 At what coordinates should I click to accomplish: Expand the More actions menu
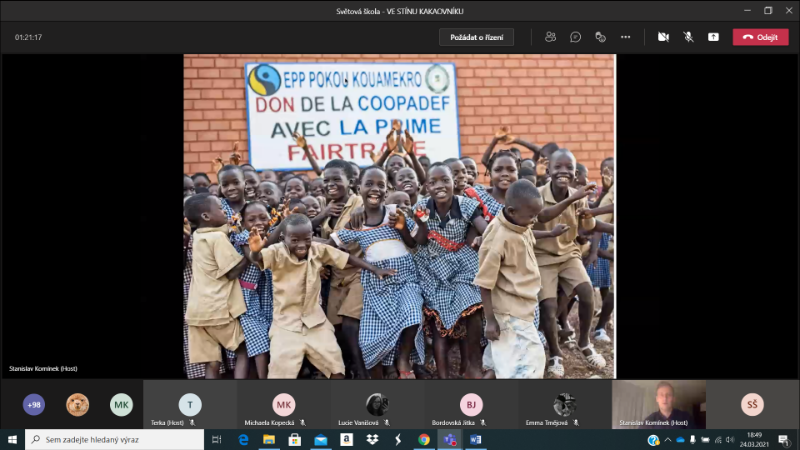pos(626,37)
